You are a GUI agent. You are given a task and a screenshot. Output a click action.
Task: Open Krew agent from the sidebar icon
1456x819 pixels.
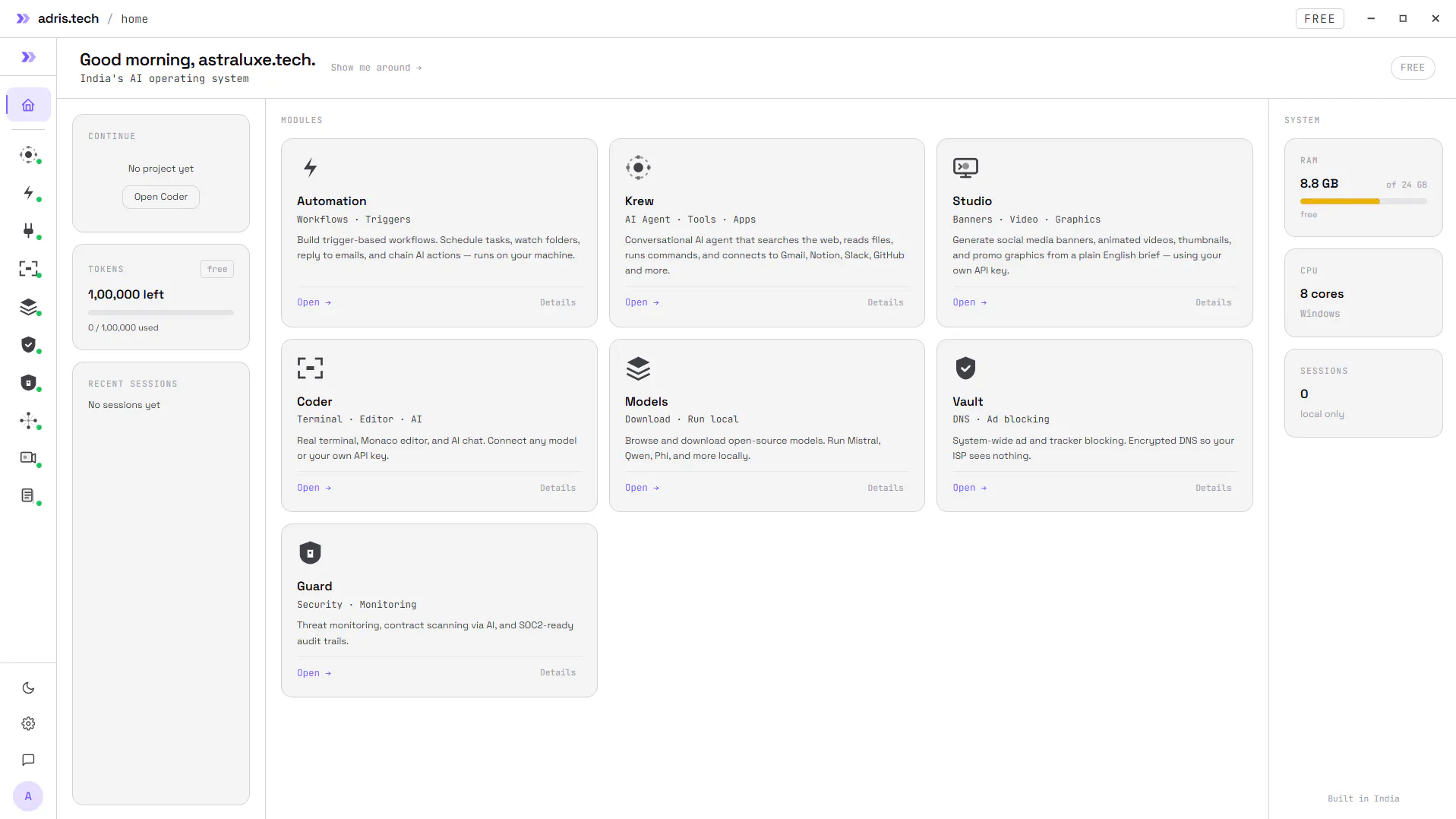coord(28,155)
